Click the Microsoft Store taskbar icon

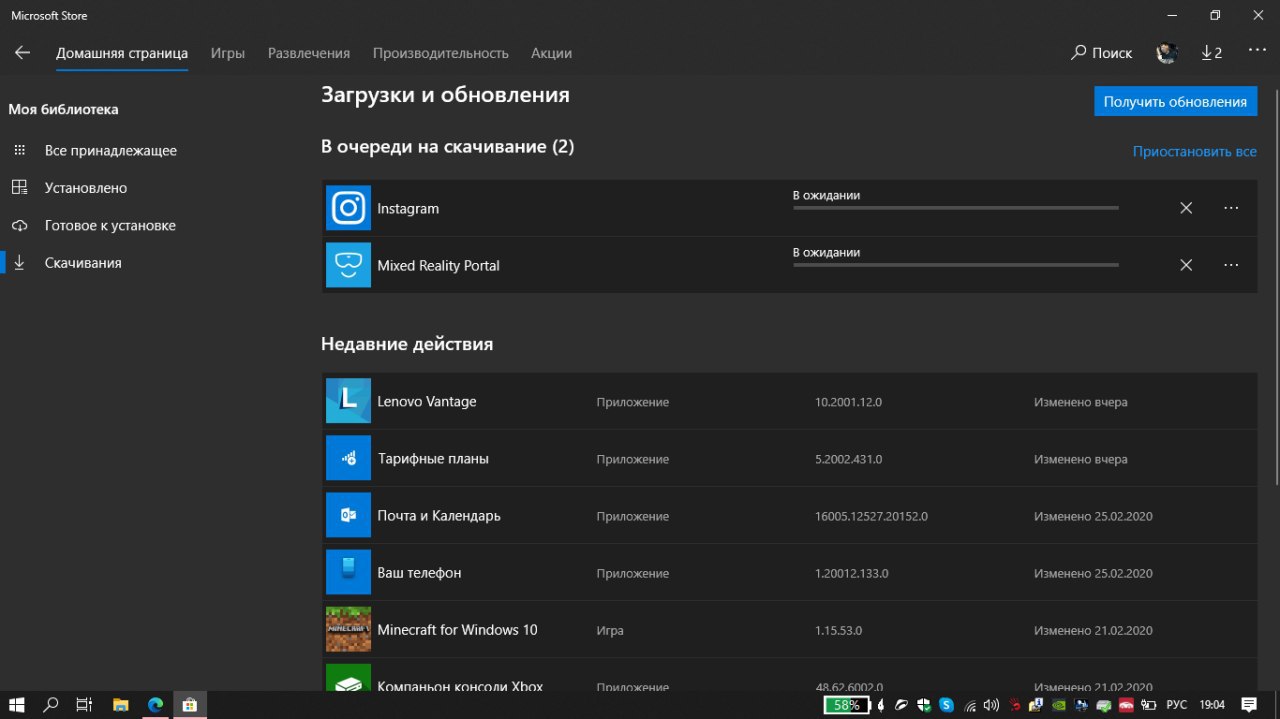189,704
